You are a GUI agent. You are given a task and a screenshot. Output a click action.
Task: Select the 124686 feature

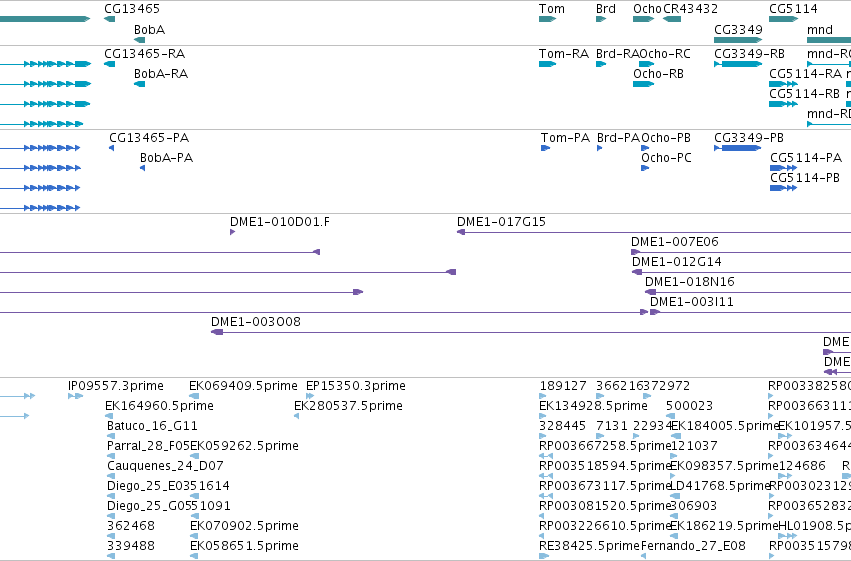[785, 476]
